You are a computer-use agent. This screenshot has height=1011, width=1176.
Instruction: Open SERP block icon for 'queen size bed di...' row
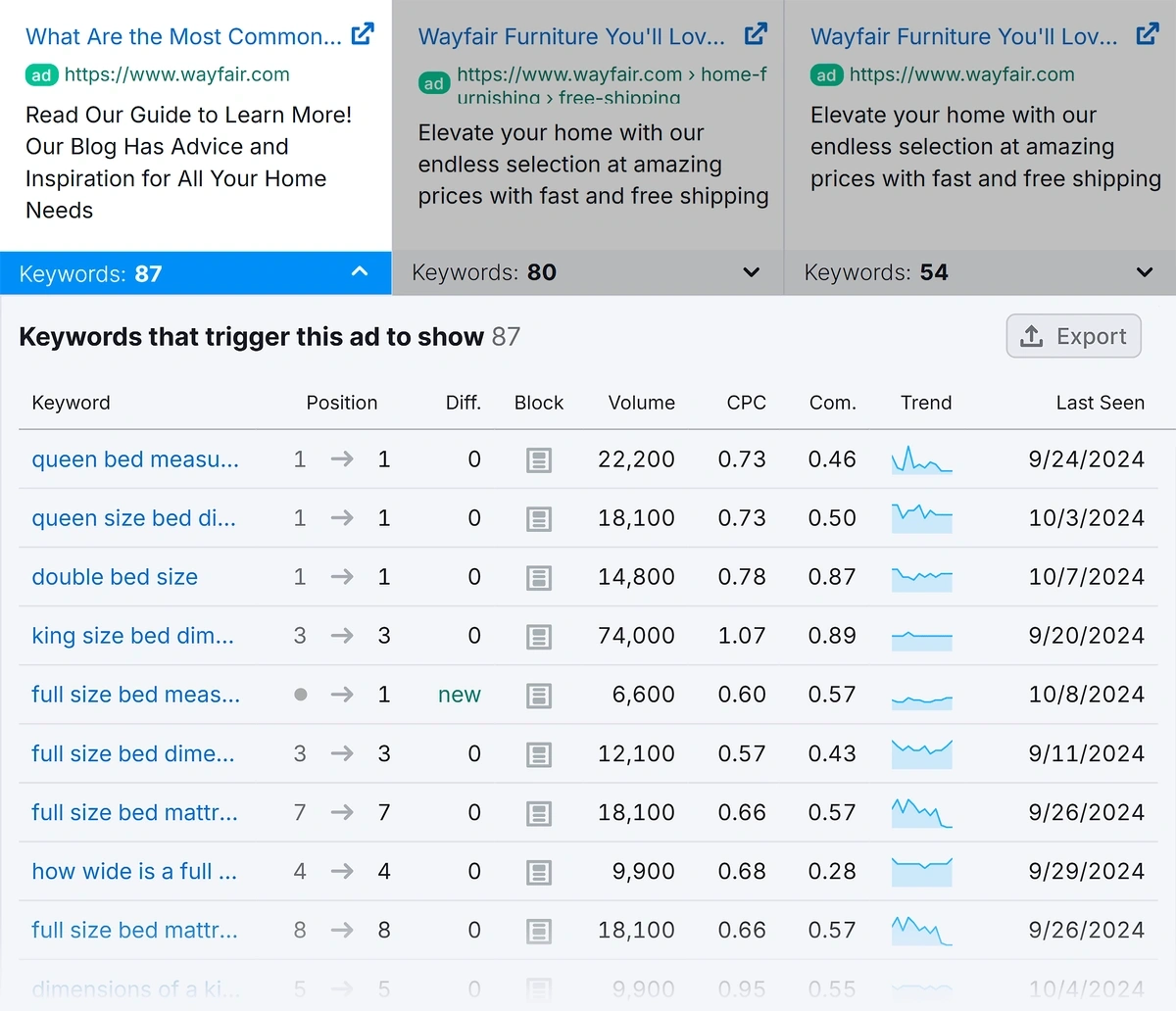click(x=539, y=519)
